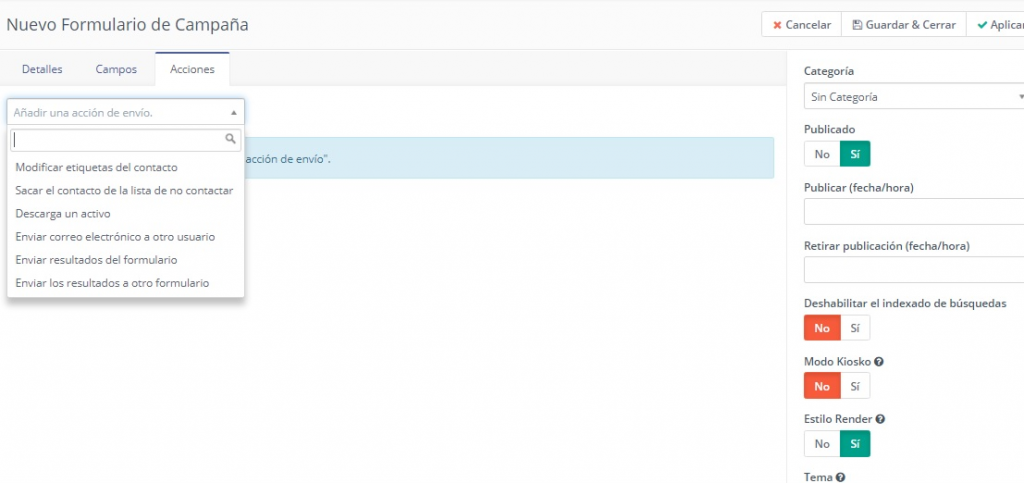This screenshot has height=483, width=1024.
Task: Turn Modo Kiosko to Sí
Action: [x=855, y=386]
